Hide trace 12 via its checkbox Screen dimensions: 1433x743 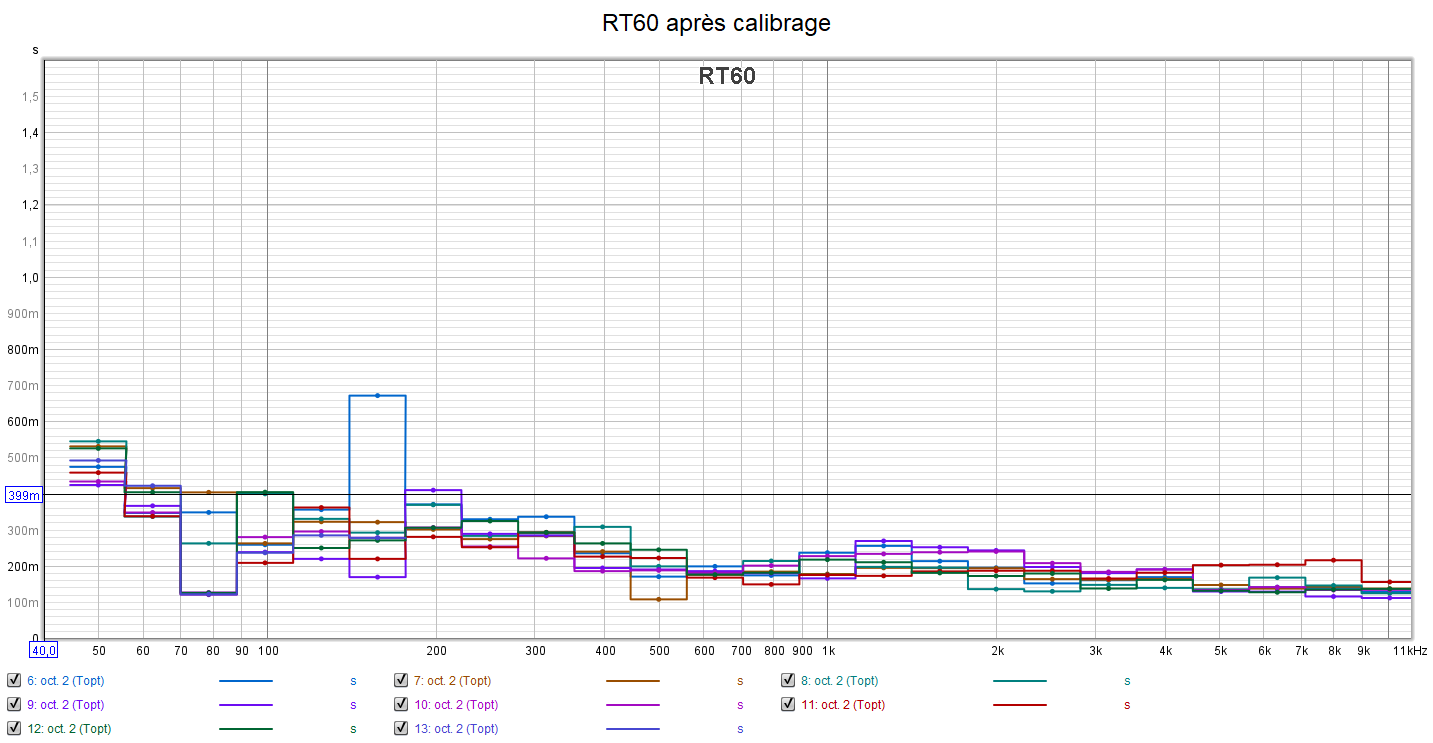pyautogui.click(x=14, y=728)
